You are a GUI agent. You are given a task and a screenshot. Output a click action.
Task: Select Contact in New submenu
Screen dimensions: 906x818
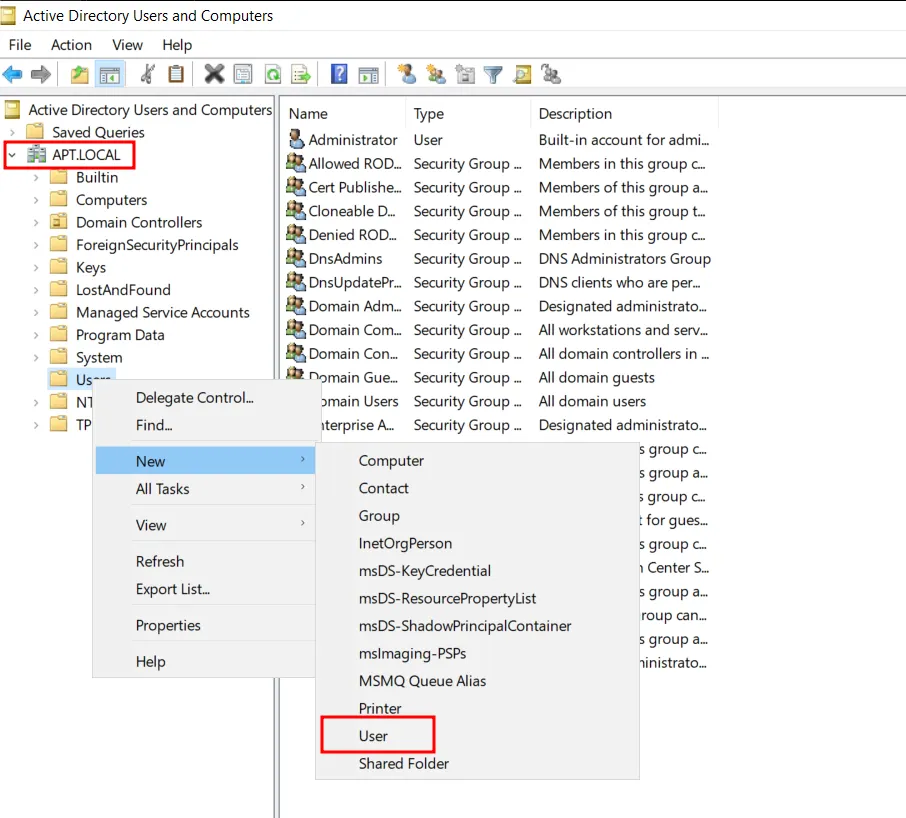(x=477, y=488)
